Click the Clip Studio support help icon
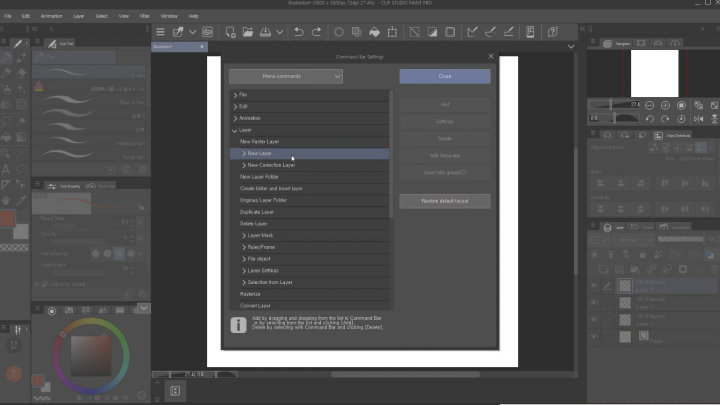 553,32
